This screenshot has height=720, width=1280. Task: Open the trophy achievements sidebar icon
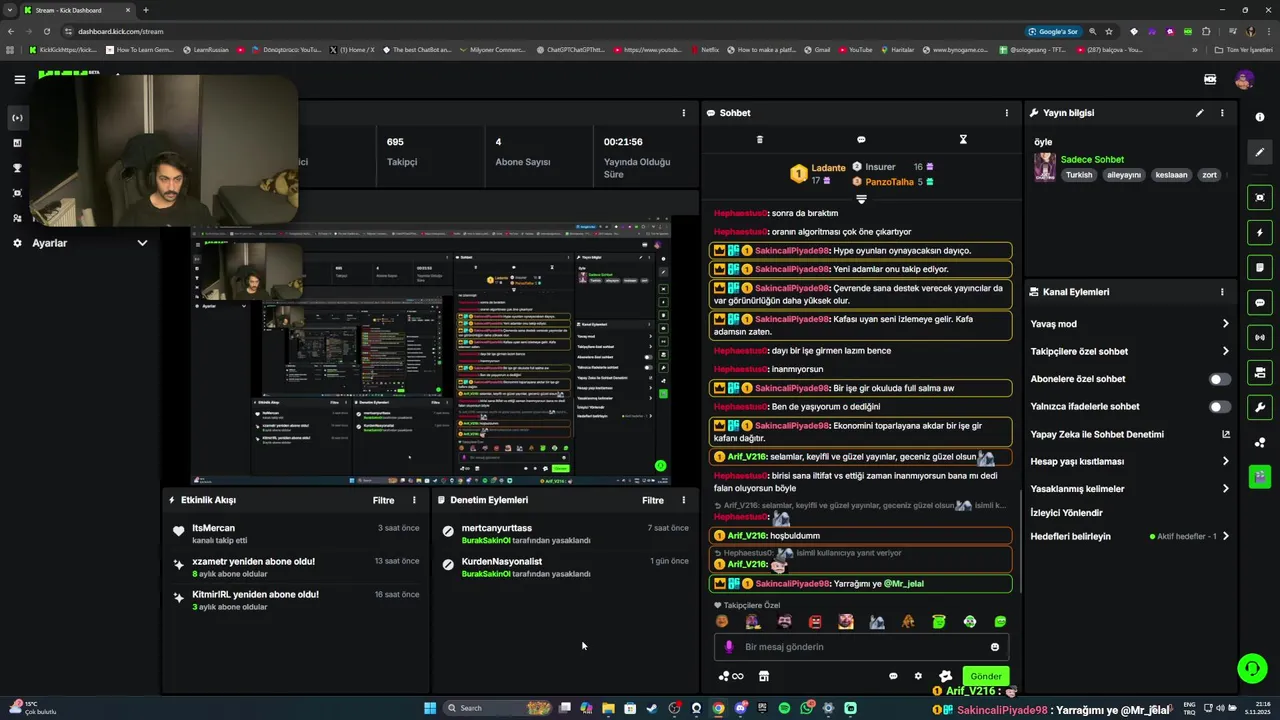pyautogui.click(x=17, y=168)
